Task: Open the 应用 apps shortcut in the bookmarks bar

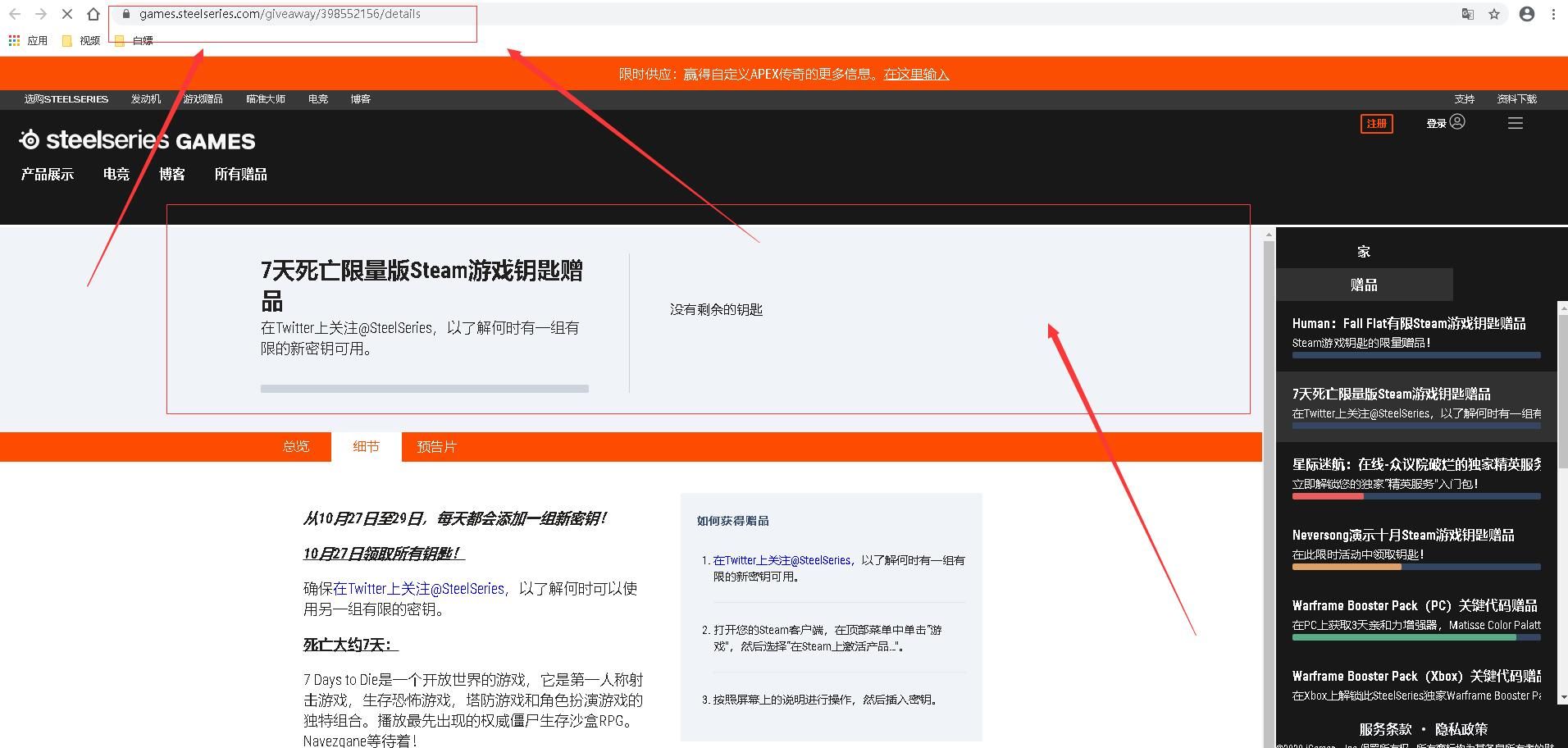Action: click(x=28, y=40)
